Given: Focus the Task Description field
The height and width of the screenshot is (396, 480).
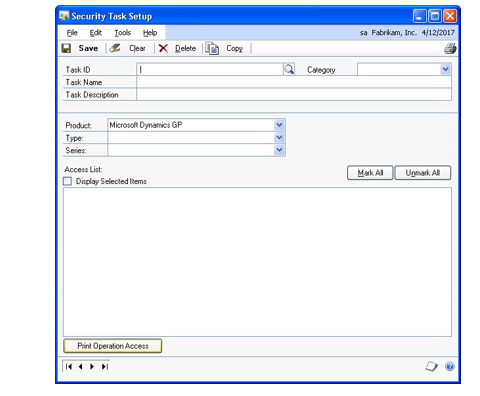Looking at the screenshot, I should coord(294,94).
